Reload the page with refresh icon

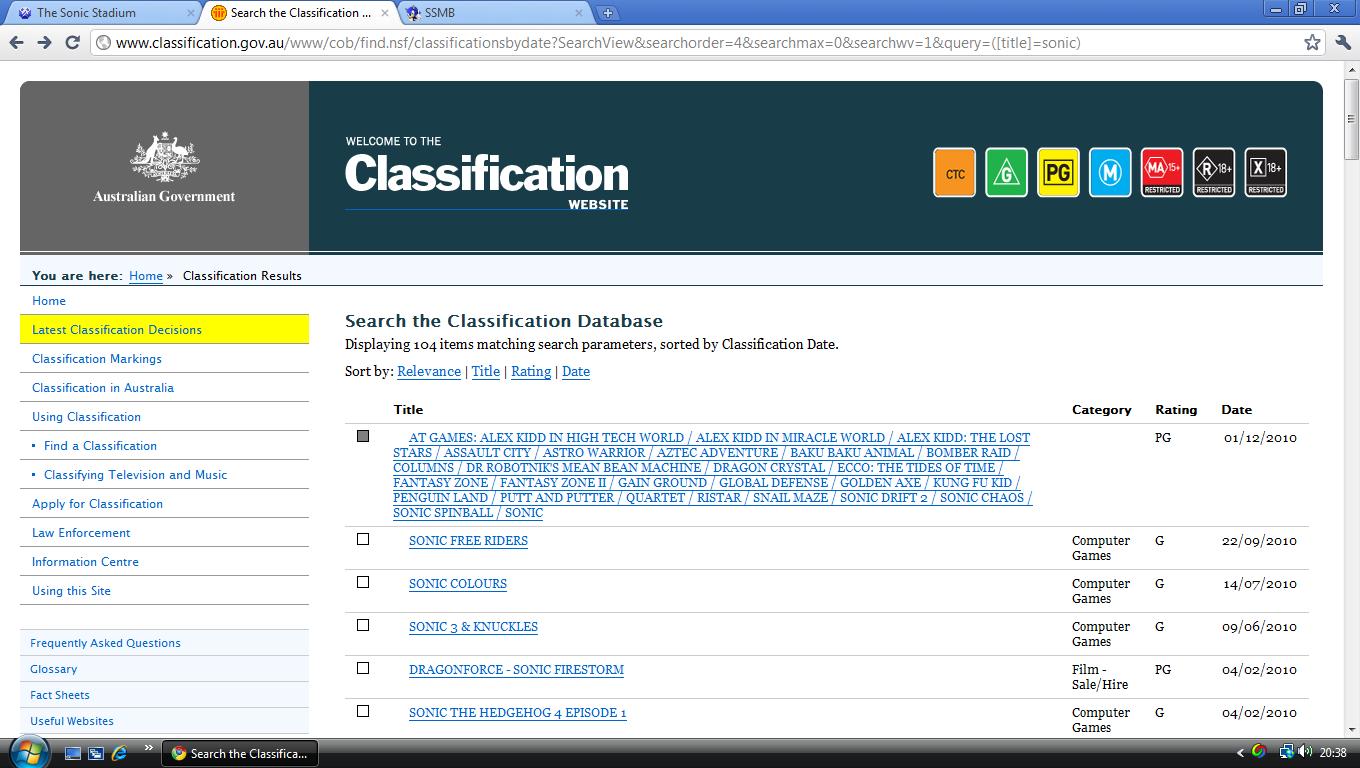(x=72, y=42)
